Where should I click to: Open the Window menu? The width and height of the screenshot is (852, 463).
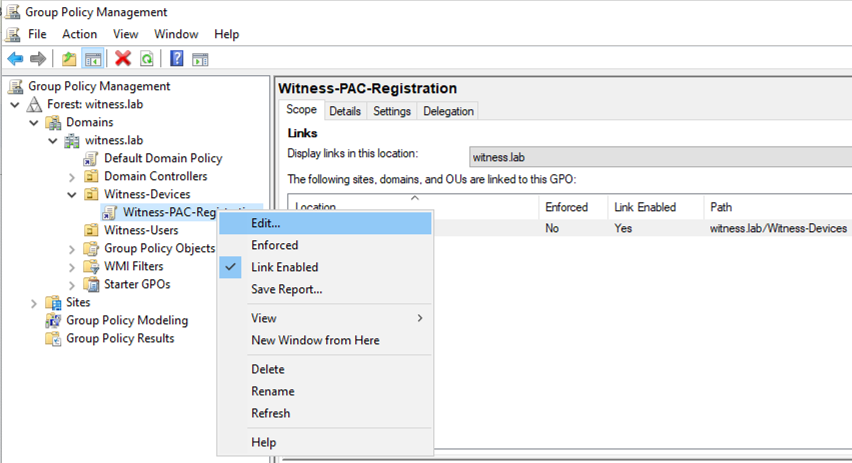tap(176, 34)
